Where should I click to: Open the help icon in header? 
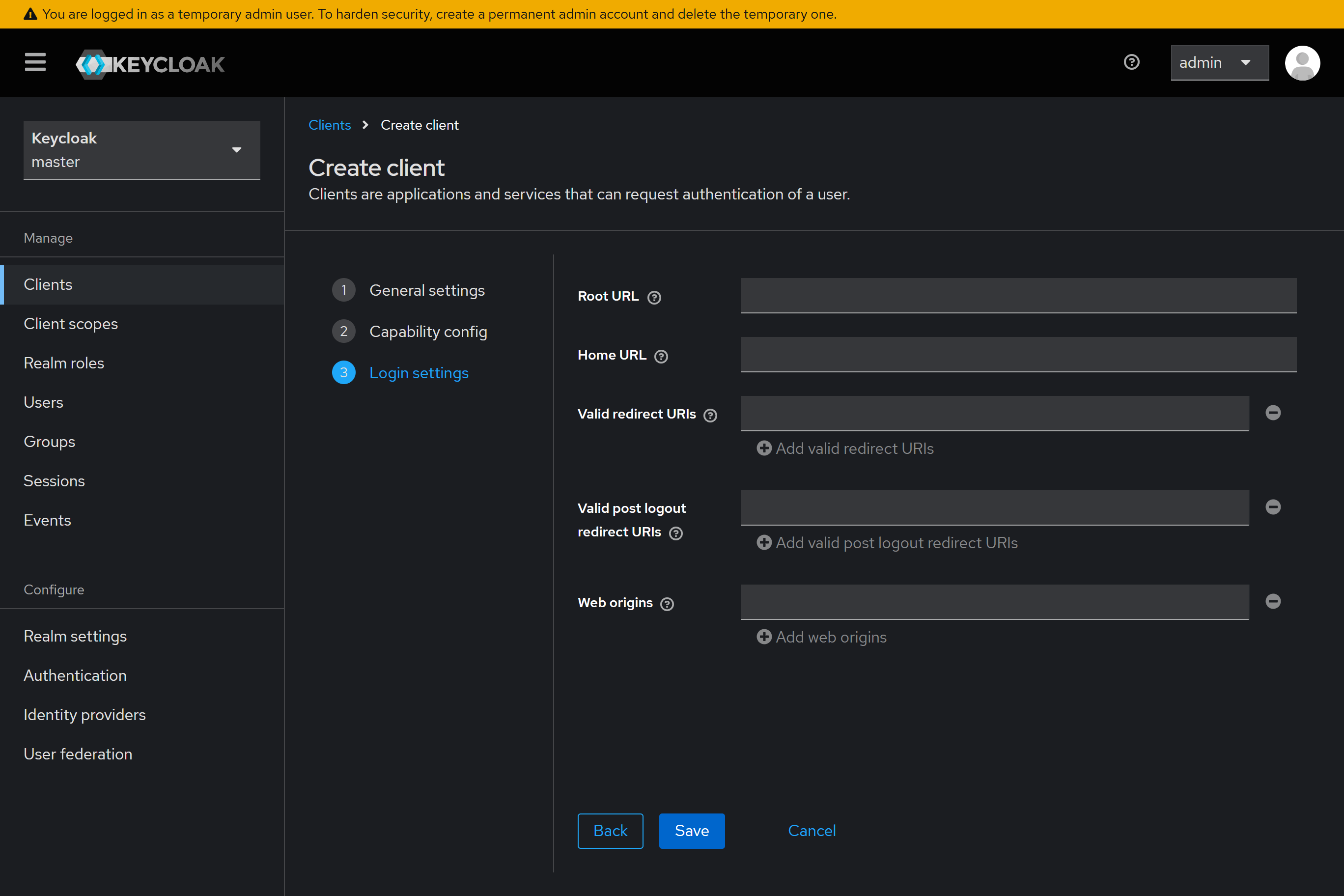point(1131,62)
